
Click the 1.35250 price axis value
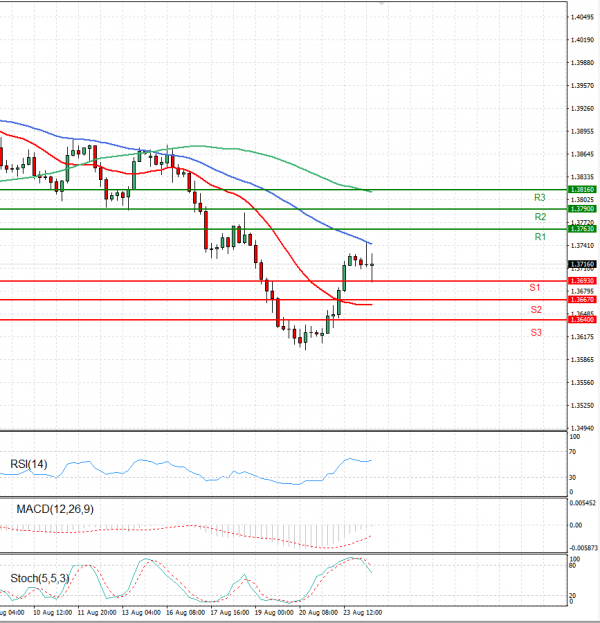[582, 406]
